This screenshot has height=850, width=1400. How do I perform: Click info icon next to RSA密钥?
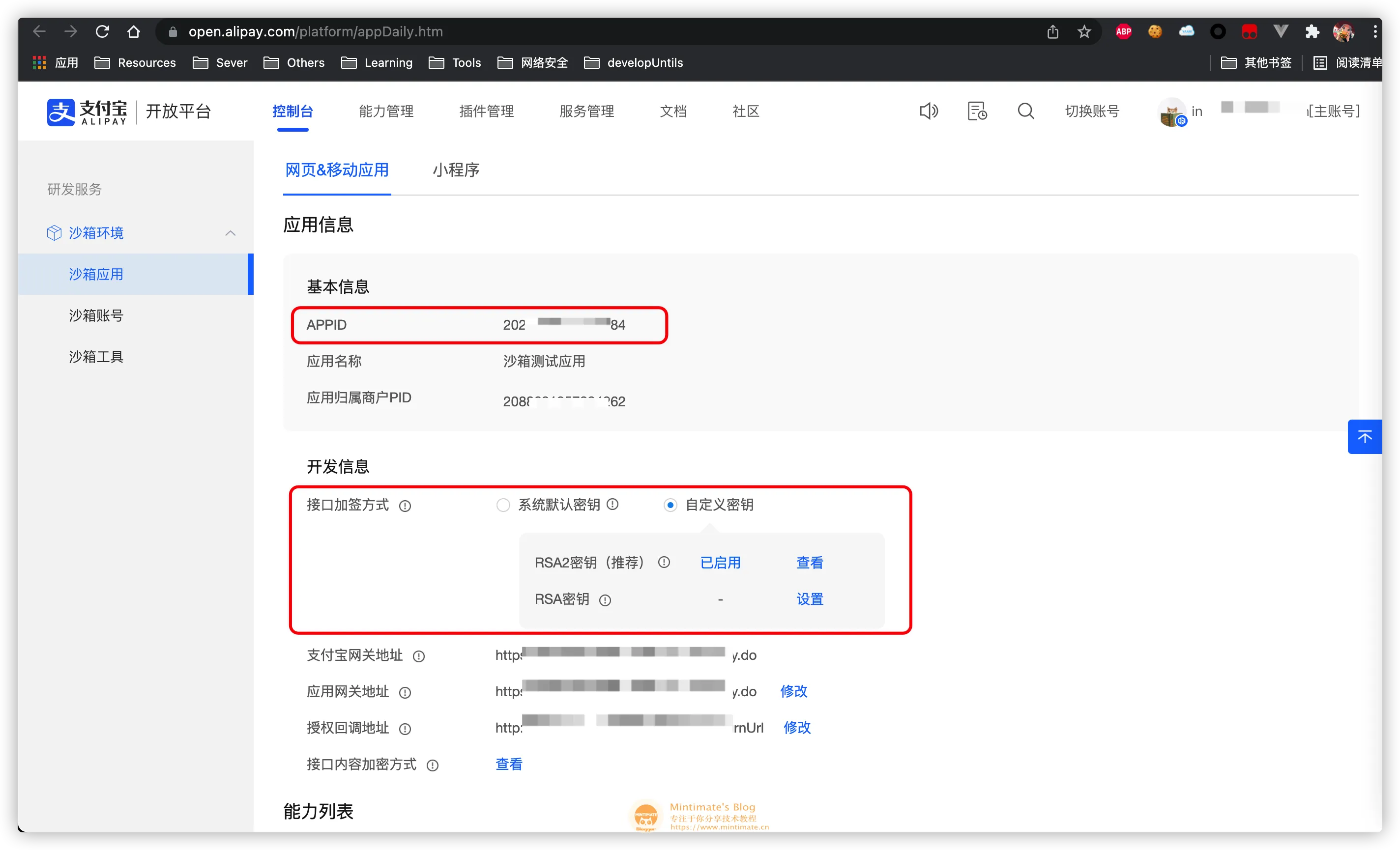pyautogui.click(x=605, y=600)
